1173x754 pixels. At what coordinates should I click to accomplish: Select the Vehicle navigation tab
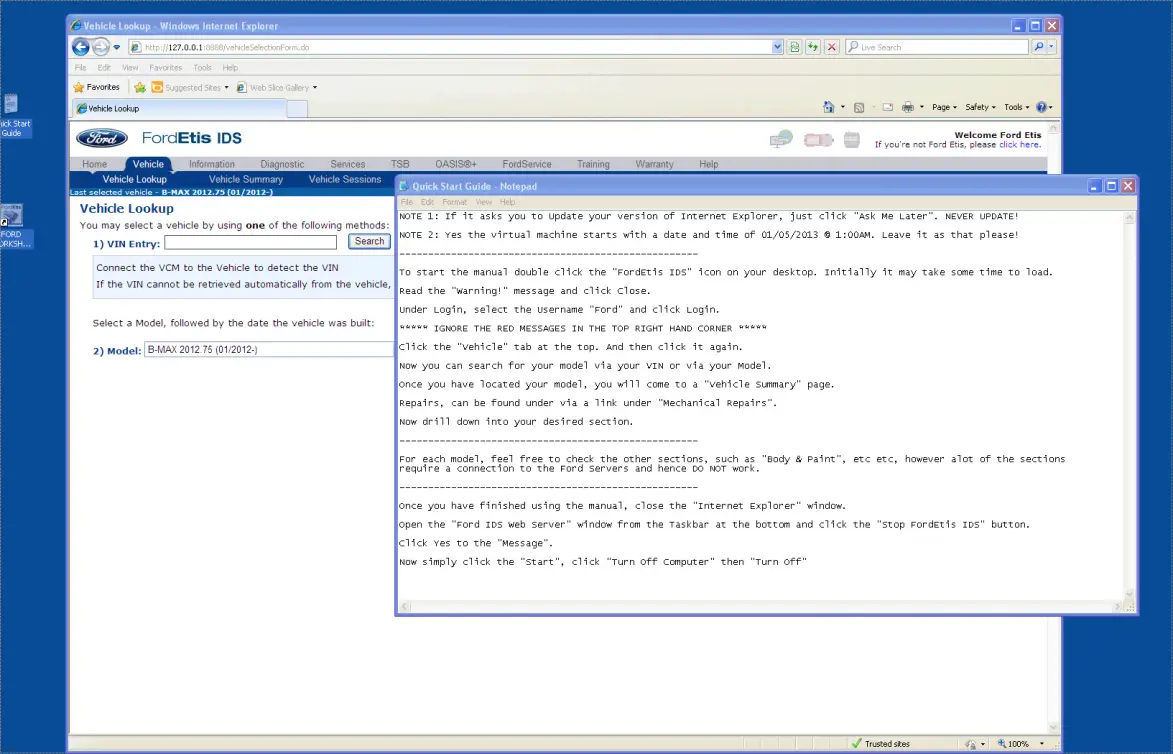[x=148, y=164]
